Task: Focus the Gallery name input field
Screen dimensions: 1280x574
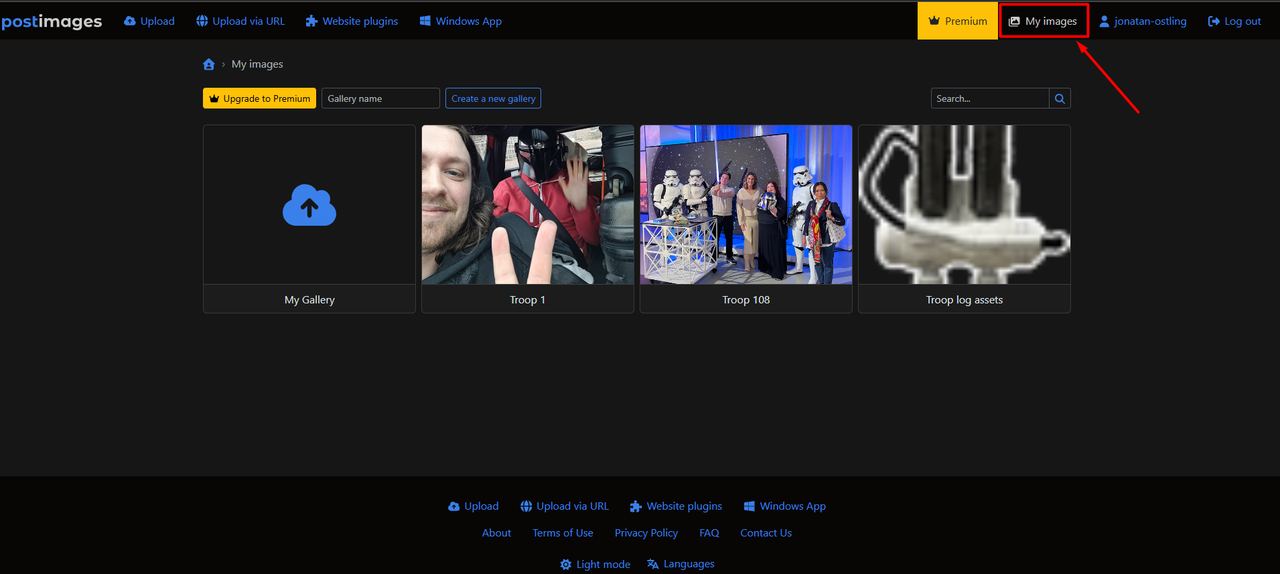Action: [x=380, y=98]
